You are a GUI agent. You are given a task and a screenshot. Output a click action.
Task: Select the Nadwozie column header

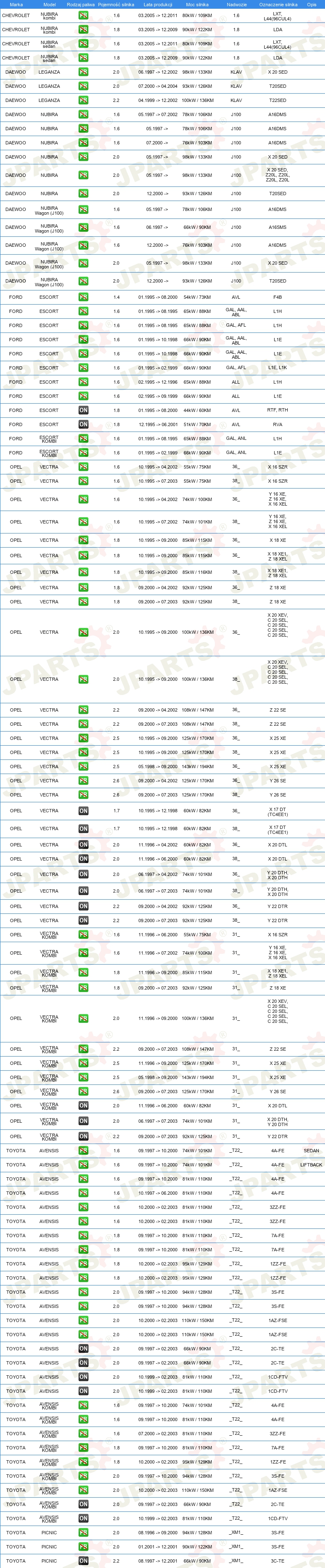237,4
